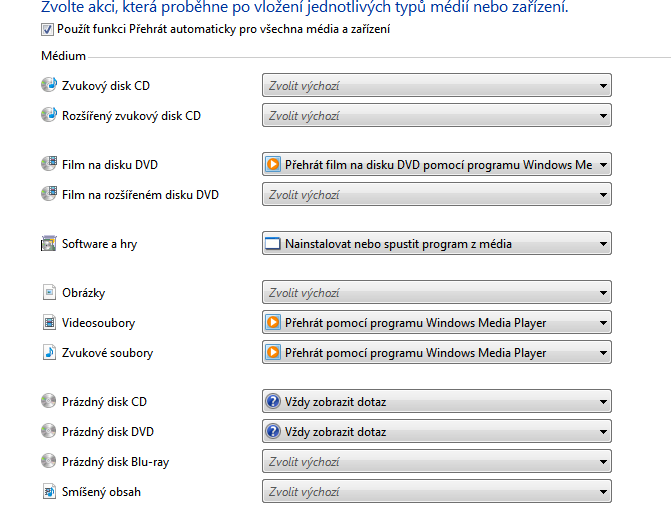
Task: Click the DVD film icon beside Film na disku DVD
Action: [x=49, y=164]
